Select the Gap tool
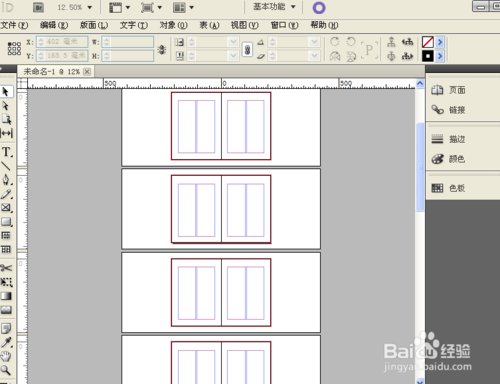 [x=6, y=133]
